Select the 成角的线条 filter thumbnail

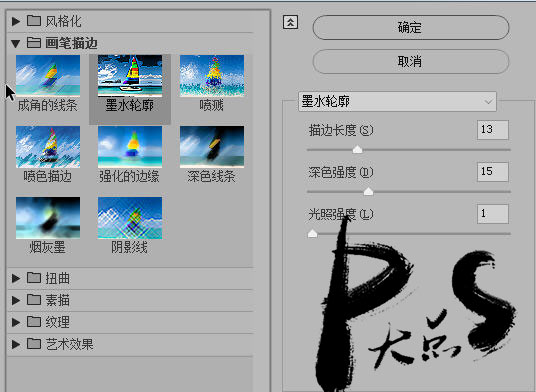pos(48,76)
